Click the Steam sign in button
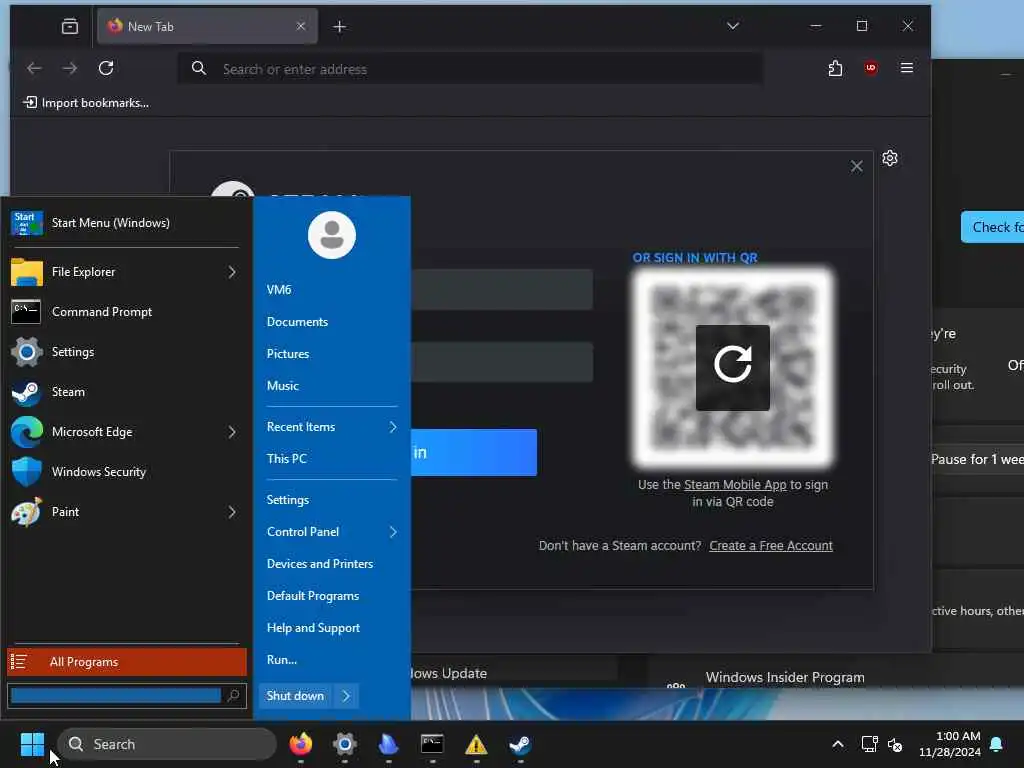 point(473,452)
